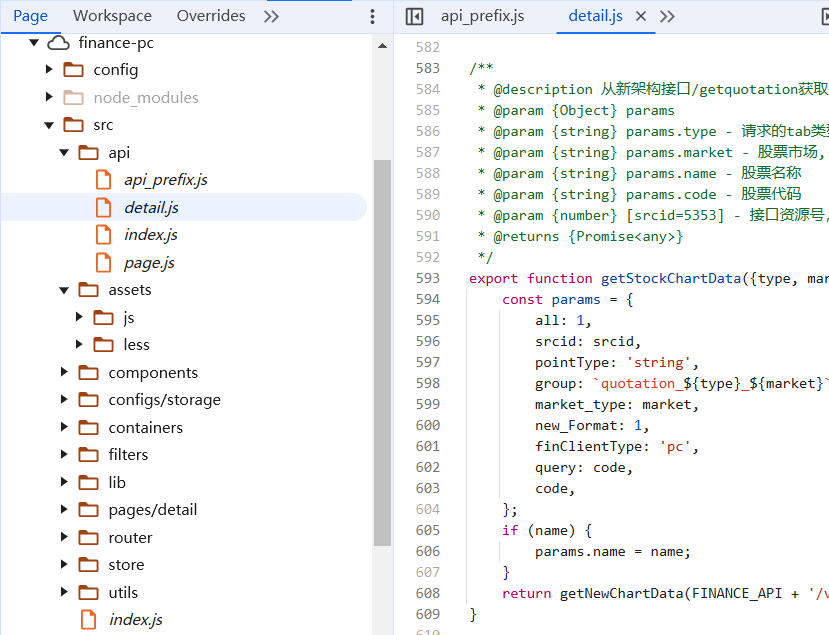Open index.js under the api folder
The image size is (829, 635).
[151, 235]
